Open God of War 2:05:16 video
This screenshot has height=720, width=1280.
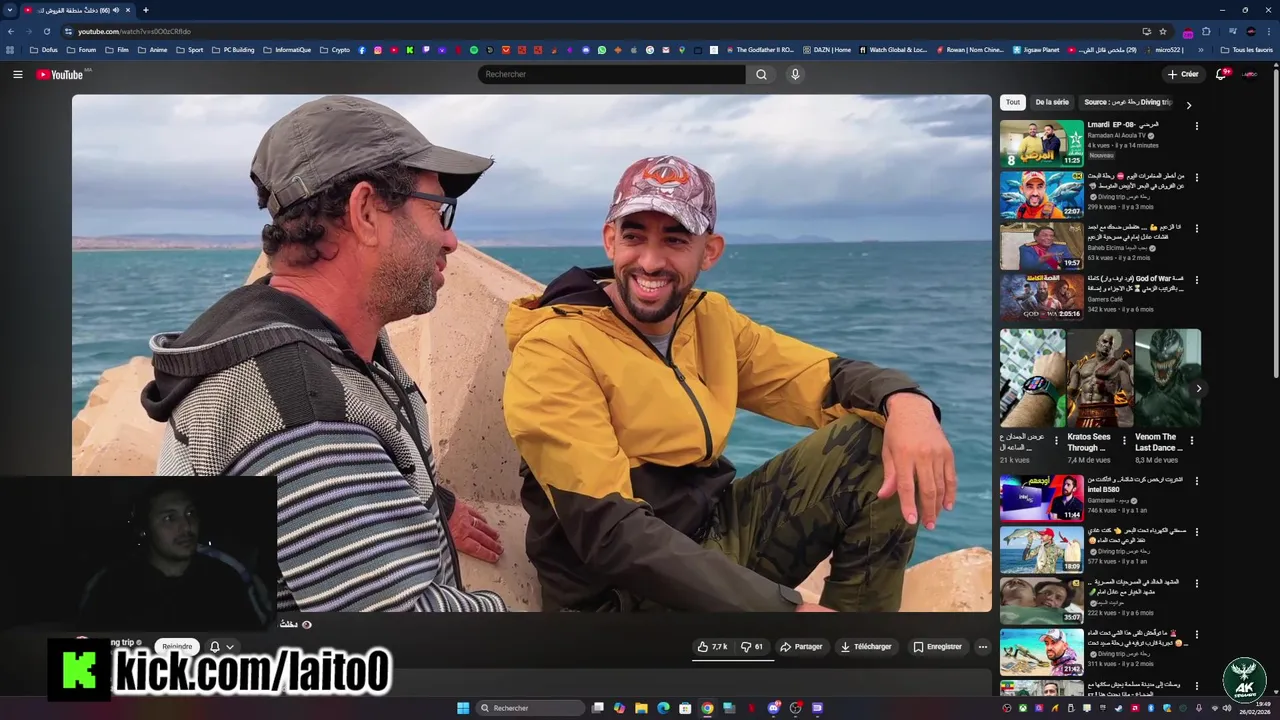click(1041, 297)
